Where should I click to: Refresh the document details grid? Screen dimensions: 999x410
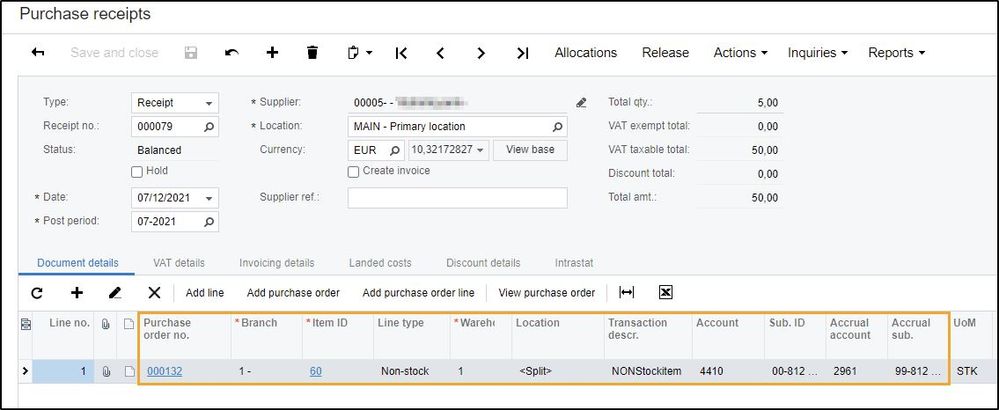click(37, 292)
